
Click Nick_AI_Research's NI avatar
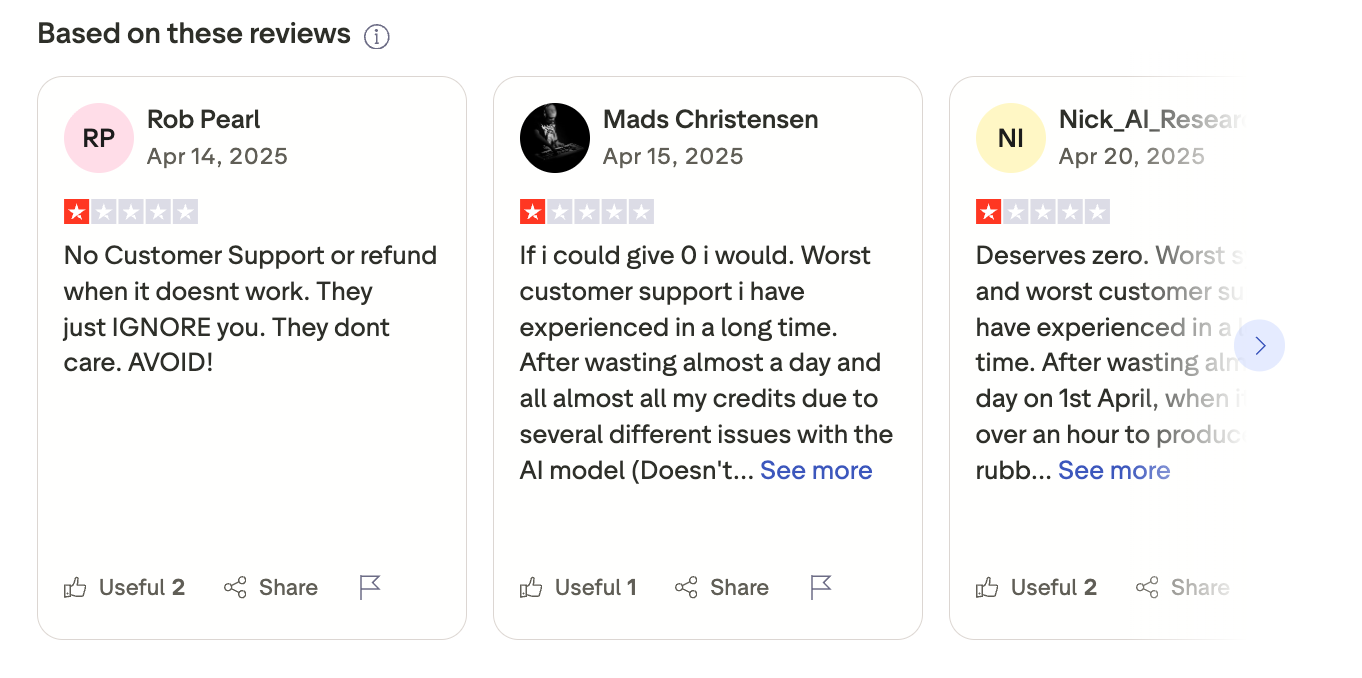click(x=1010, y=137)
